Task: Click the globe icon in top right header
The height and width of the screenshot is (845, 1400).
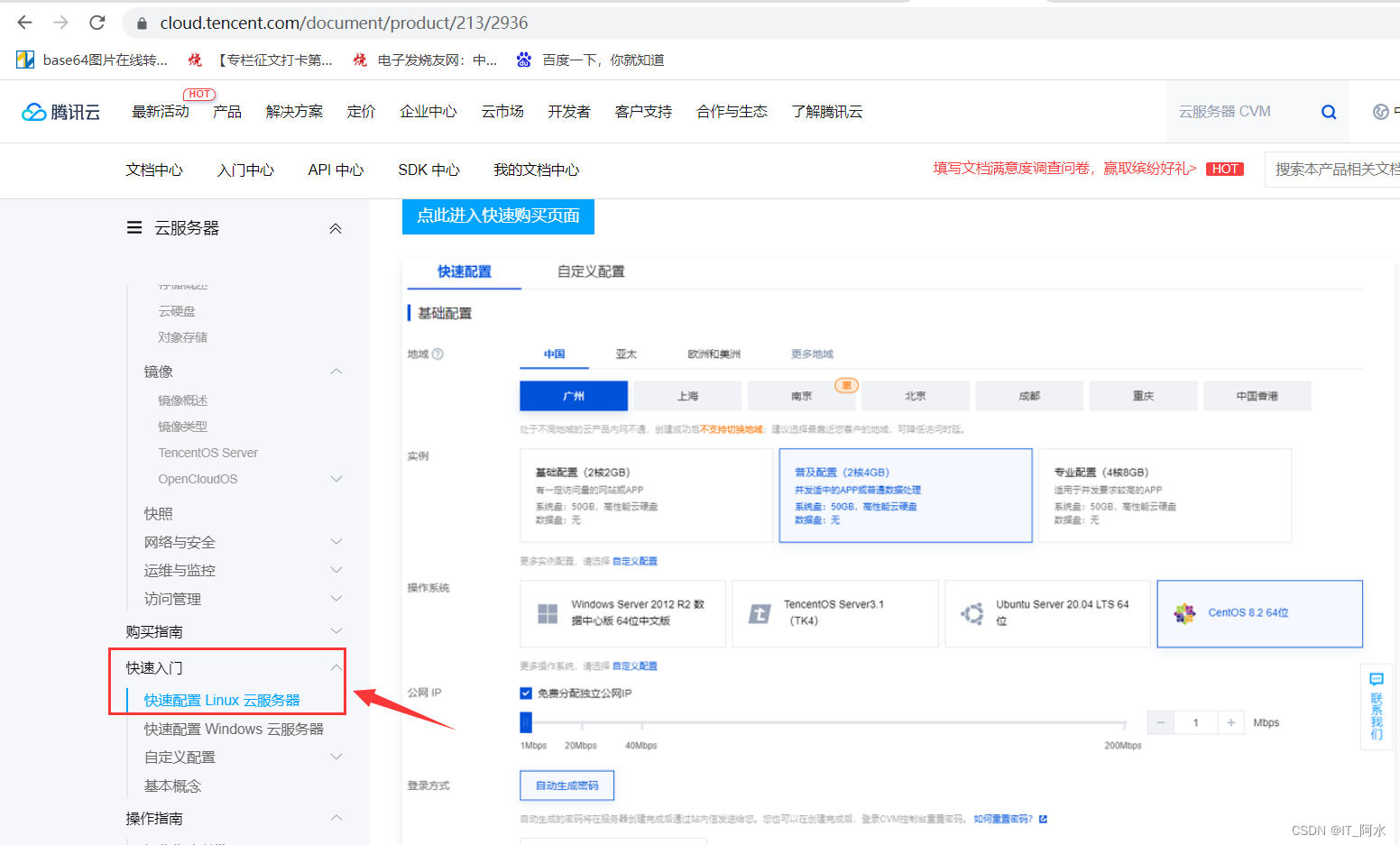Action: pyautogui.click(x=1380, y=112)
